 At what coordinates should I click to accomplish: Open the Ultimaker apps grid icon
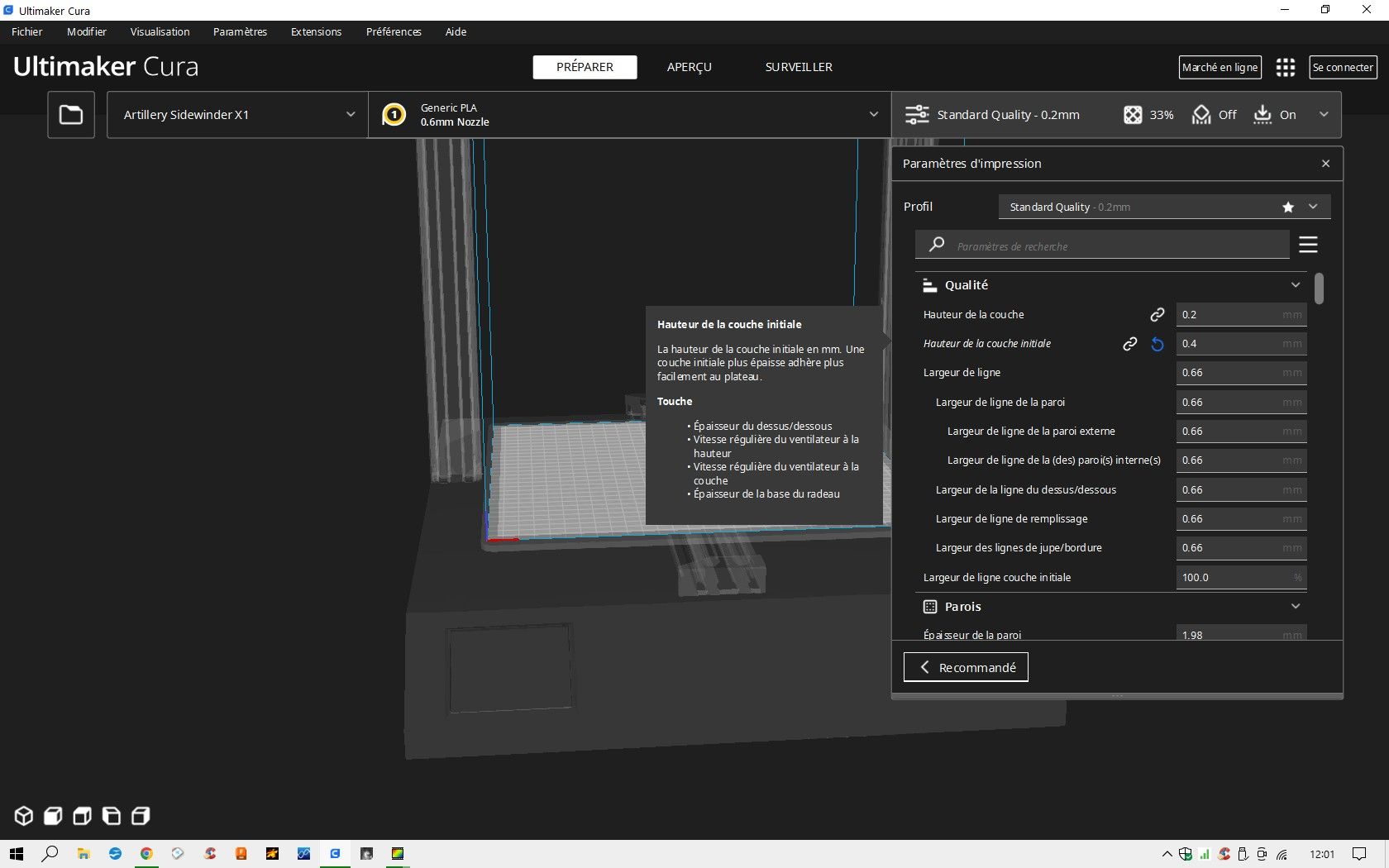tap(1285, 68)
